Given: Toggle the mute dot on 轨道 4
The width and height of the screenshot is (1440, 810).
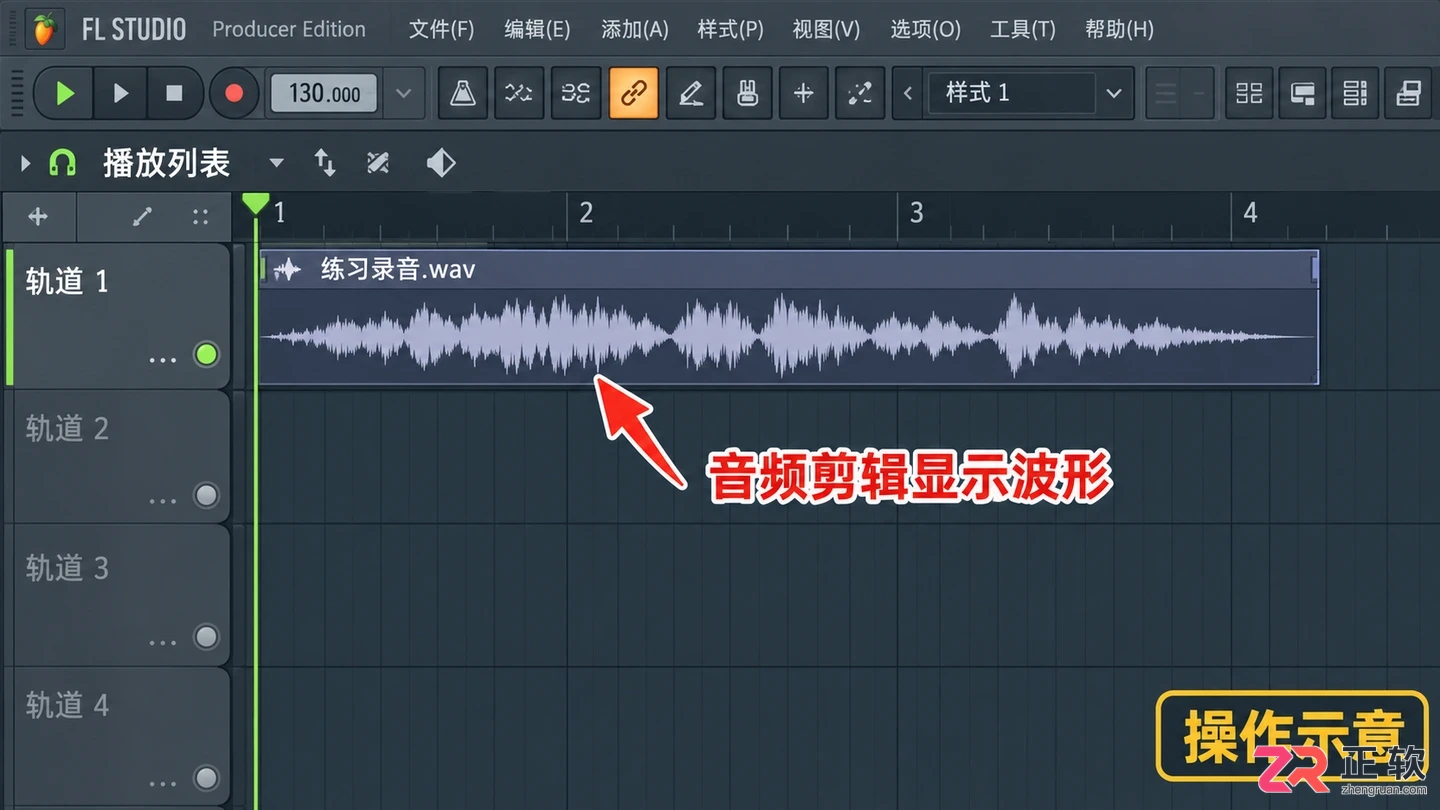Looking at the screenshot, I should tap(207, 778).
